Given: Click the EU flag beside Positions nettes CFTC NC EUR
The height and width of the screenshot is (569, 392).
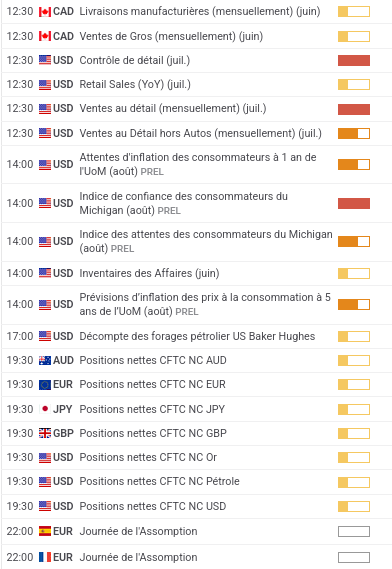Looking at the screenshot, I should click(x=45, y=384).
